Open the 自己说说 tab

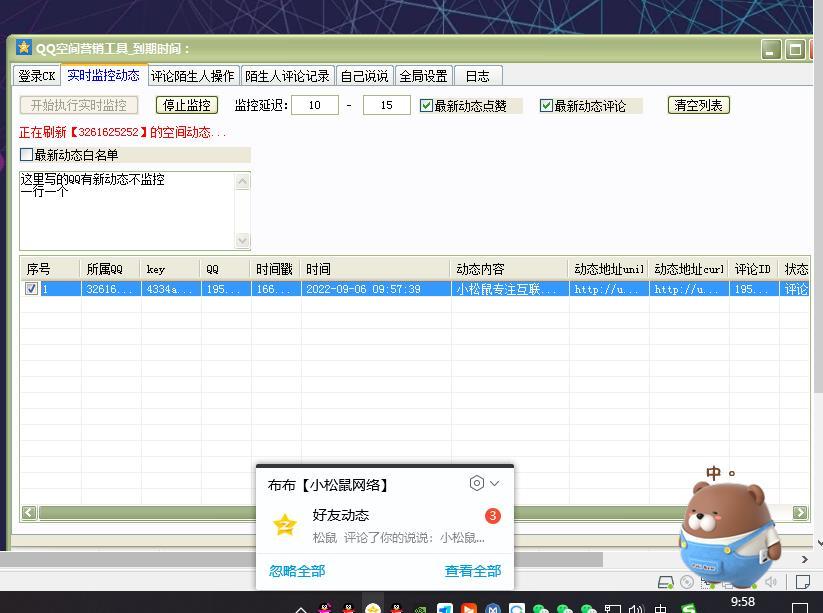pyautogui.click(x=364, y=76)
